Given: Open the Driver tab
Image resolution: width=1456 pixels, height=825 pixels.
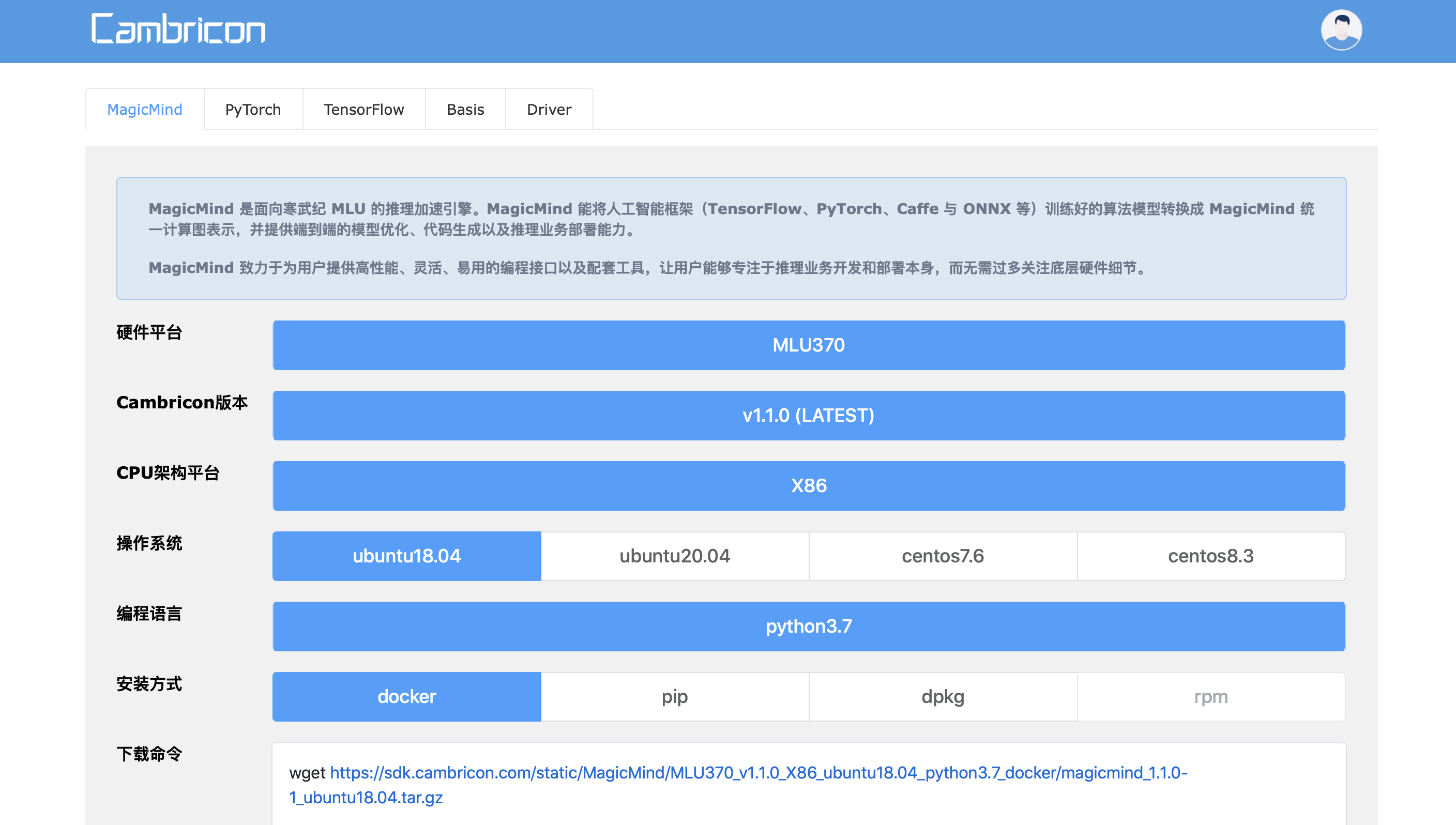Looking at the screenshot, I should [548, 109].
